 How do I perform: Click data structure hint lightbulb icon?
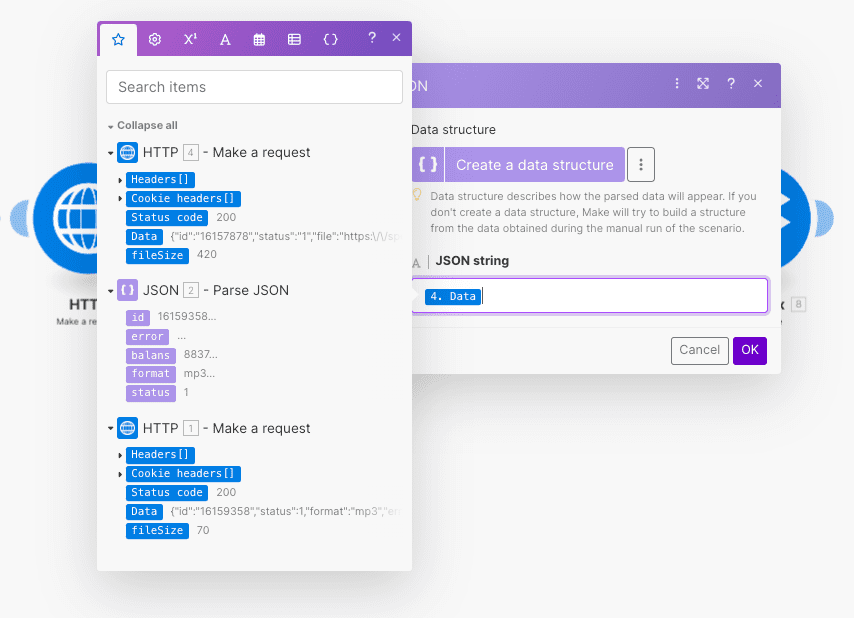pyautogui.click(x=417, y=194)
